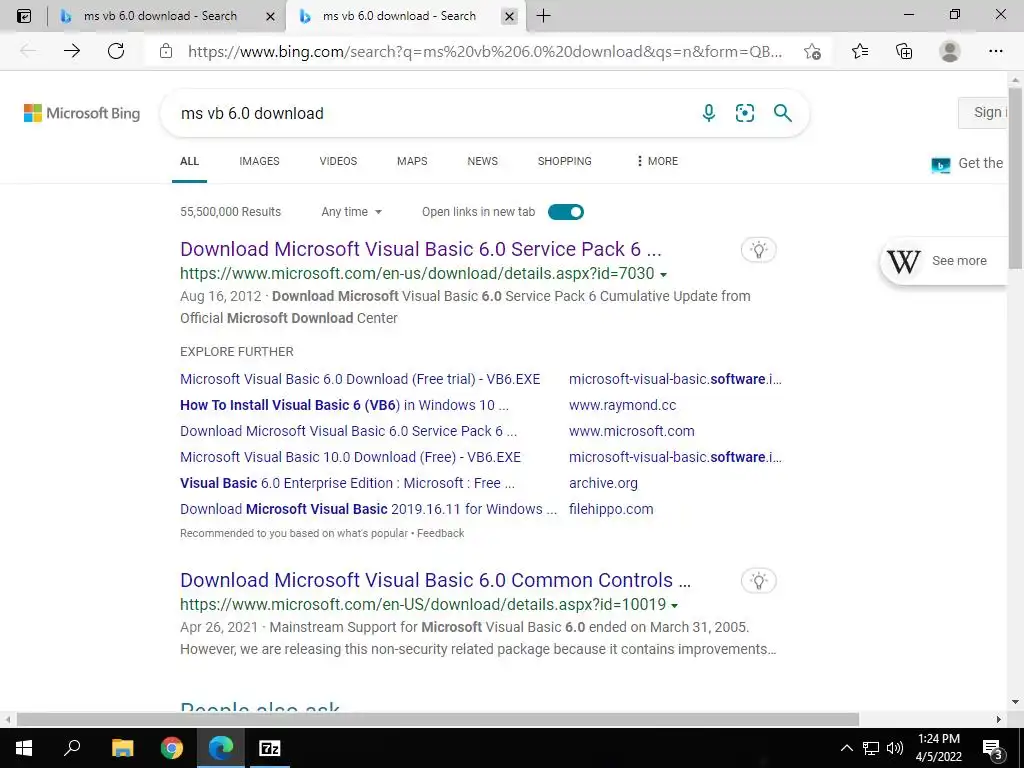Open the network icon in tray
This screenshot has width=1024, height=768.
(870, 748)
